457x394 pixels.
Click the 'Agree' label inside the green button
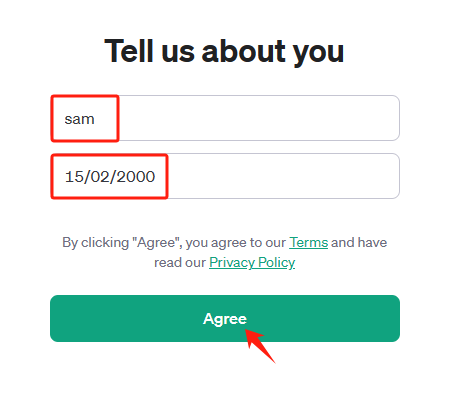click(225, 319)
